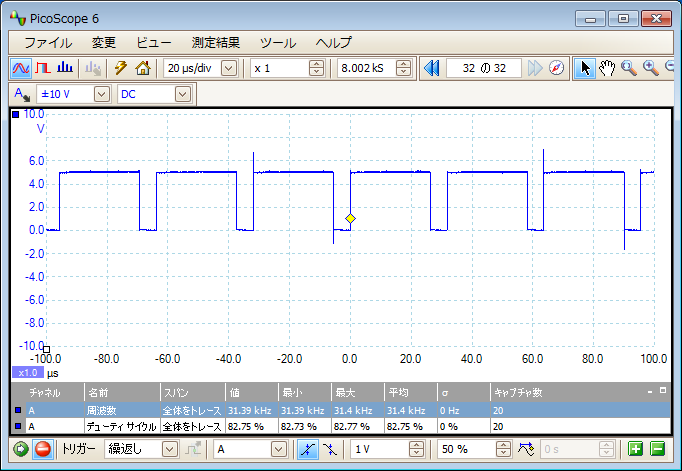This screenshot has height=471, width=682.
Task: Select falling edge trigger
Action: [330, 449]
